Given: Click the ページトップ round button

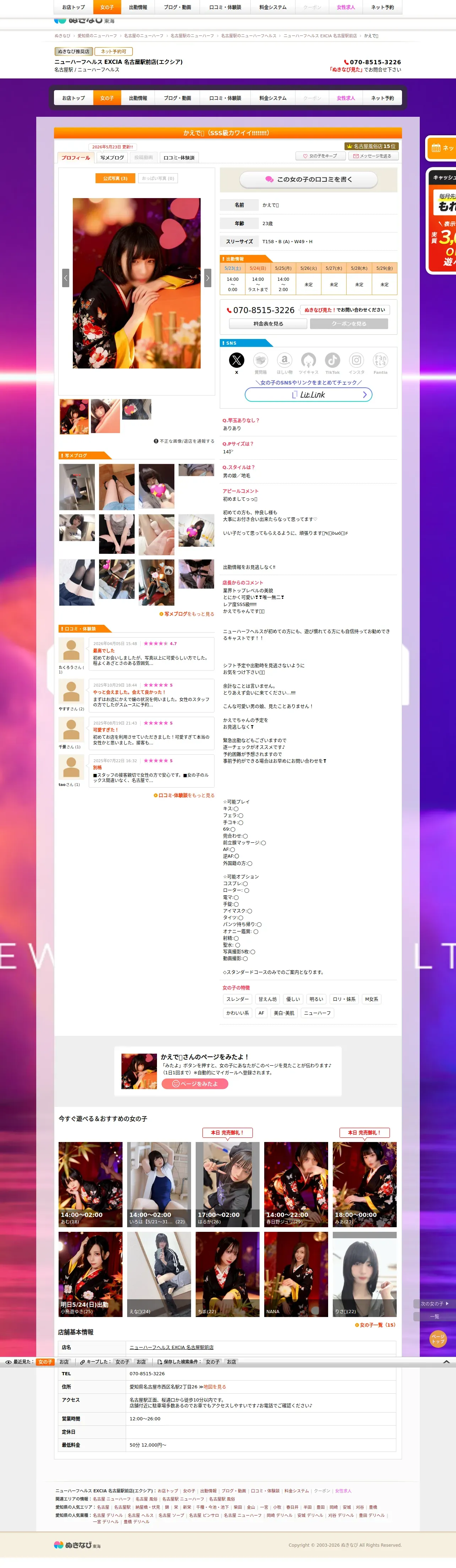Looking at the screenshot, I should pos(438,1339).
